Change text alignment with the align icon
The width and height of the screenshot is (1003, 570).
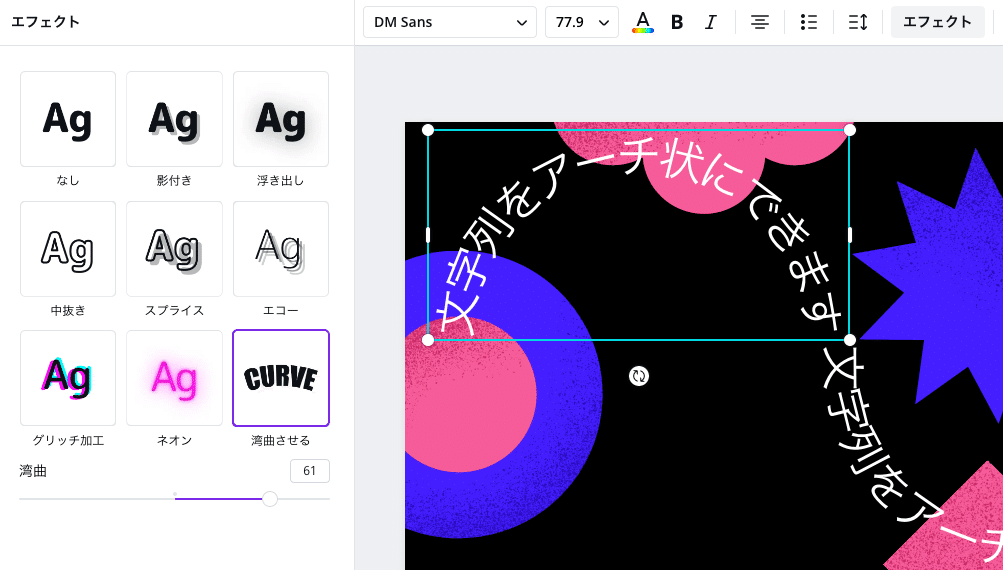pos(760,22)
